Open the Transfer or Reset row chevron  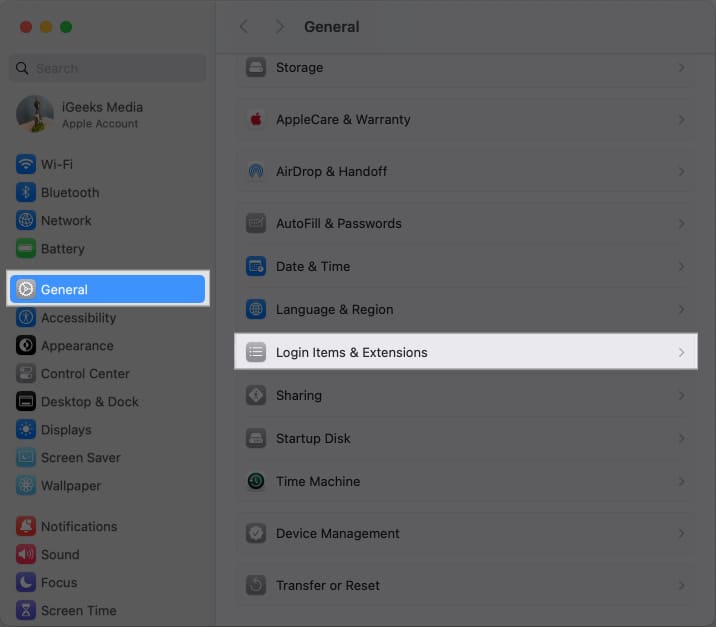pos(681,585)
